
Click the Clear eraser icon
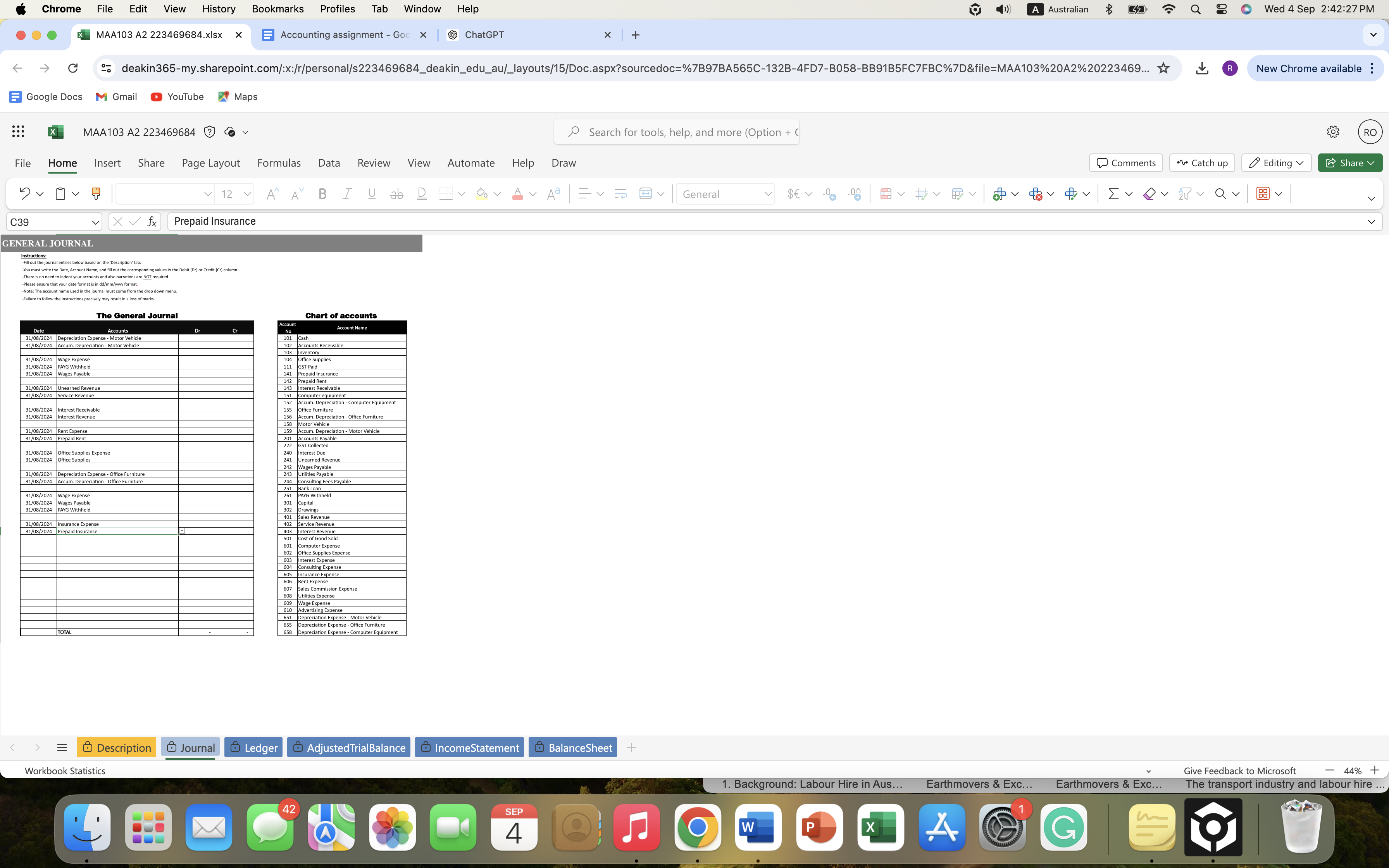point(1149,193)
